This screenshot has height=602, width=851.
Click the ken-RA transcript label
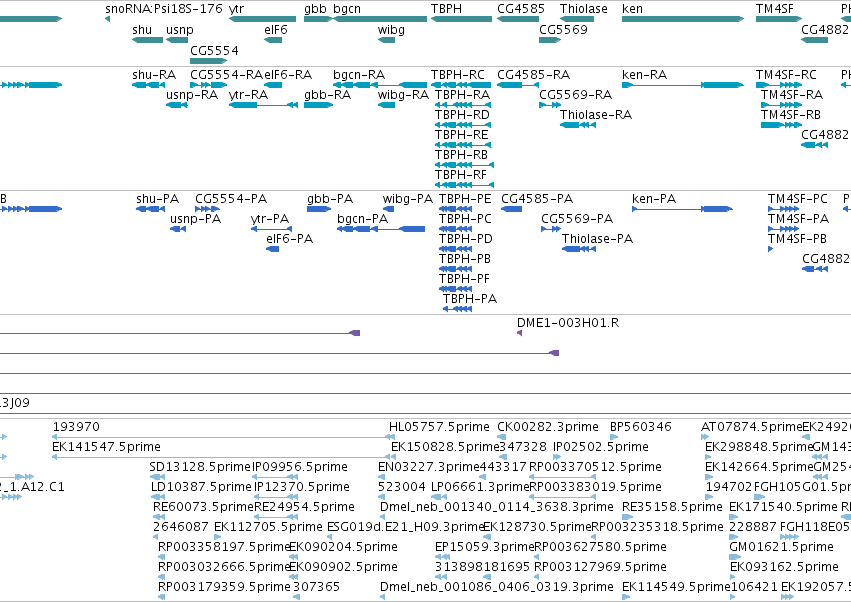[x=644, y=74]
